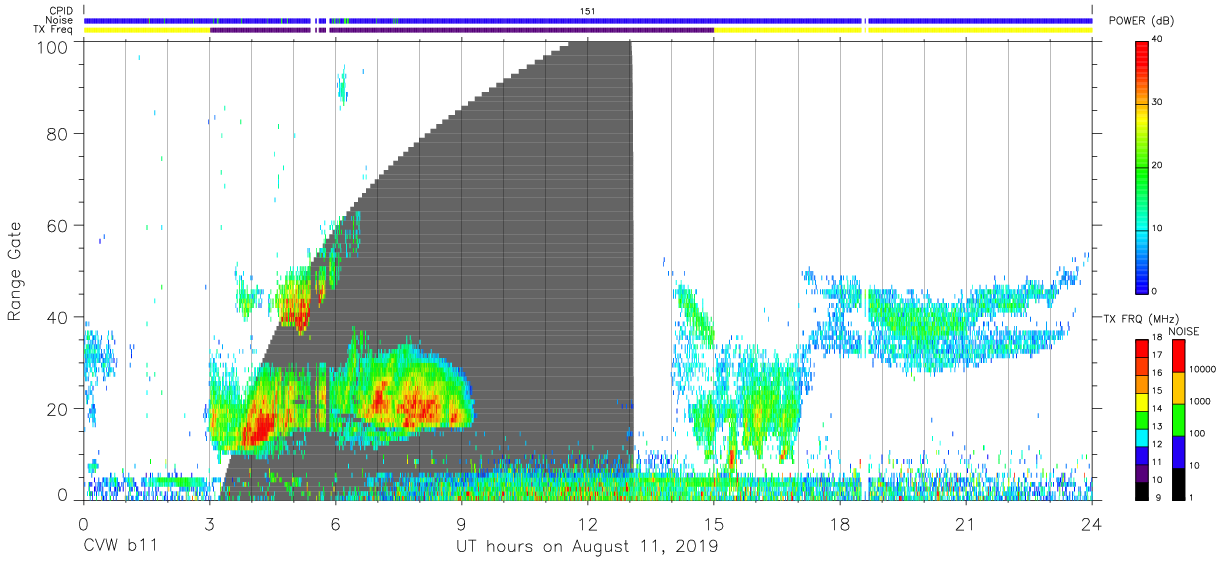Image resolution: width=1228 pixels, height=567 pixels.
Task: Click the 'UT hours on August 11, 2019' label
Action: (587, 547)
